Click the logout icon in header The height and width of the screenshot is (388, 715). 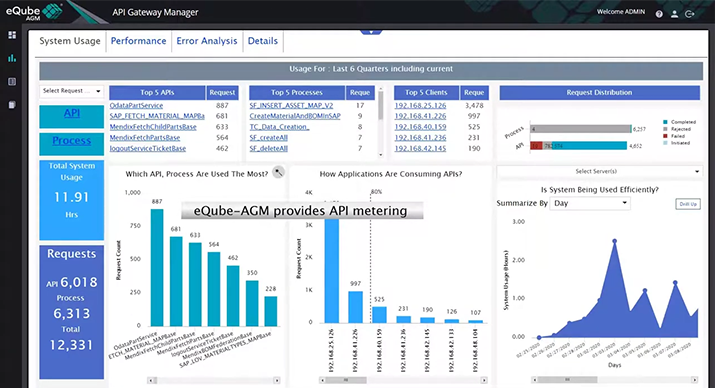[x=690, y=14]
